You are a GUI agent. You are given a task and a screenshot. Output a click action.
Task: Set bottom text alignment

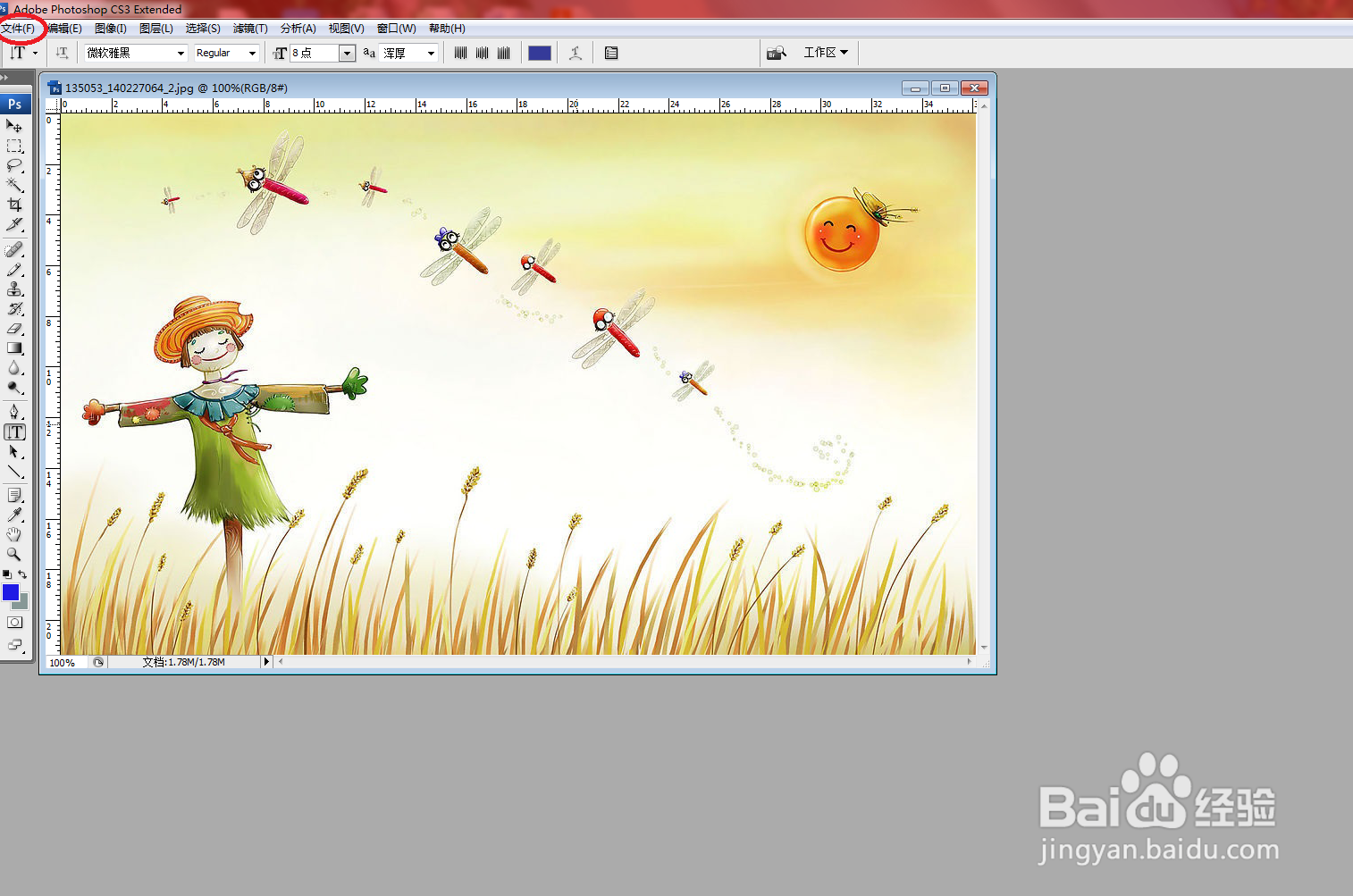coord(503,53)
